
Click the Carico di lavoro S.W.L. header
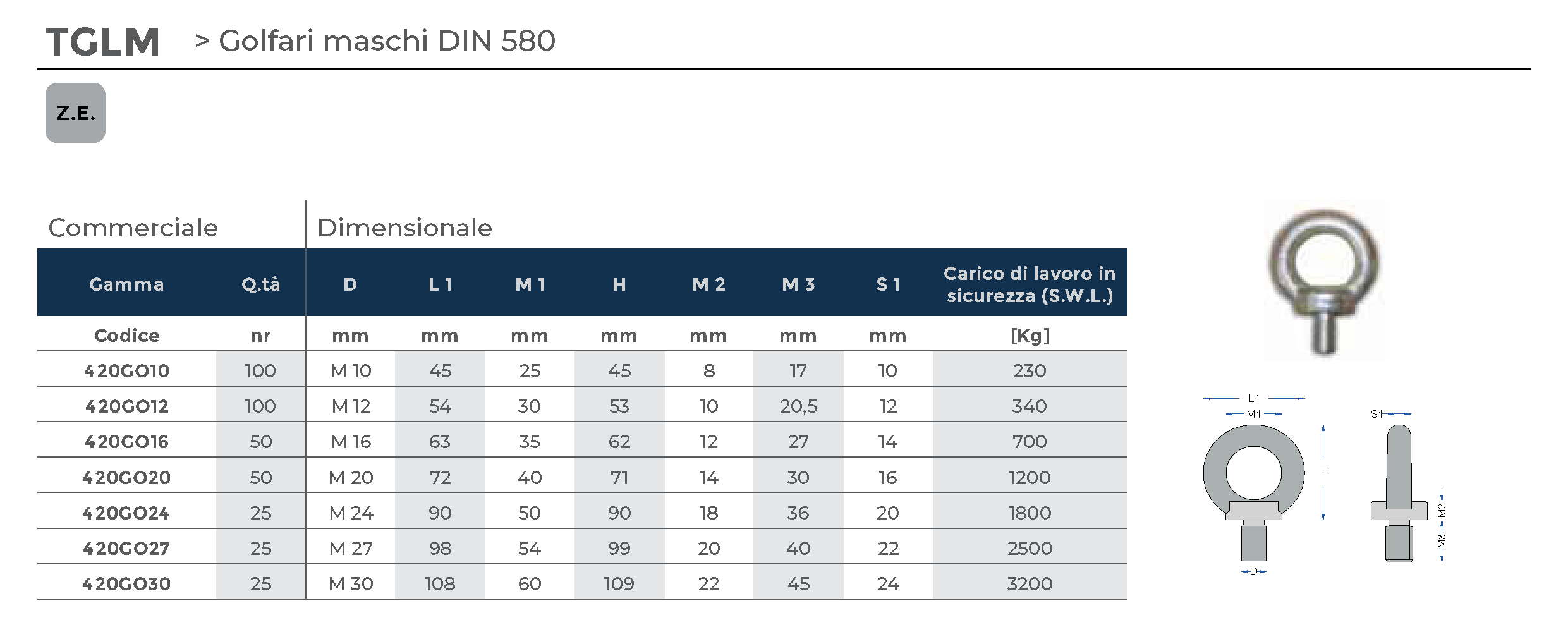1029,284
